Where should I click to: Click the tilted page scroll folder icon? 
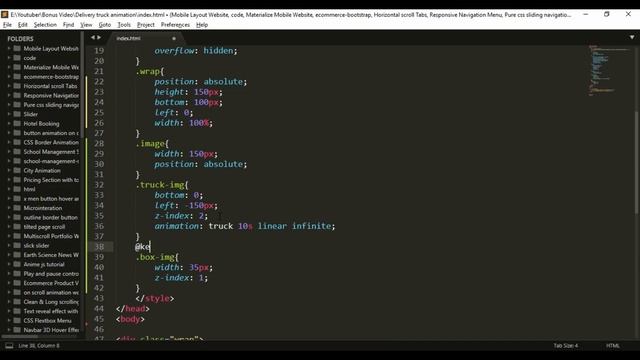tap(17, 227)
